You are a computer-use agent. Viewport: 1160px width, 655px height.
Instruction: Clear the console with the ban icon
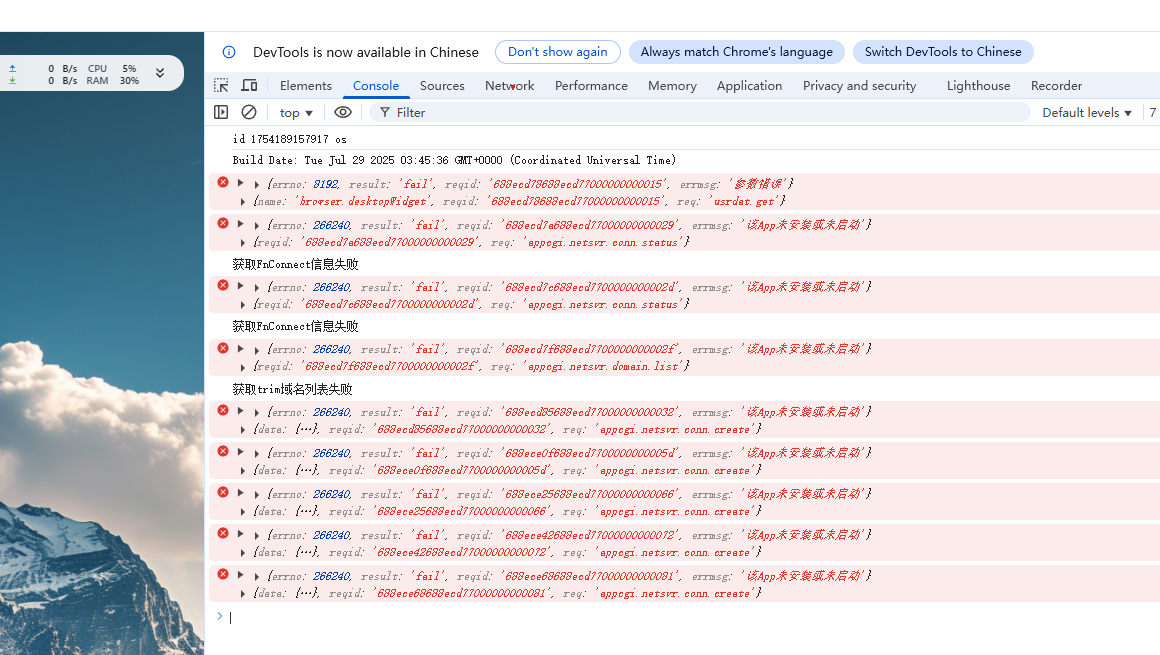pyautogui.click(x=249, y=113)
